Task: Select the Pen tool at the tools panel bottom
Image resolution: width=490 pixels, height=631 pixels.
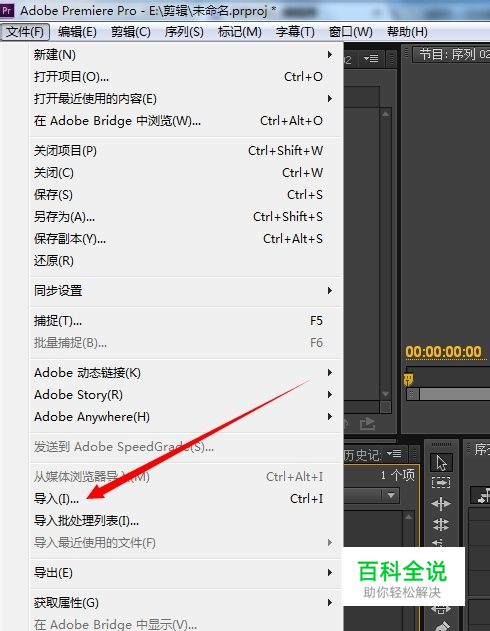Action: pyautogui.click(x=442, y=626)
